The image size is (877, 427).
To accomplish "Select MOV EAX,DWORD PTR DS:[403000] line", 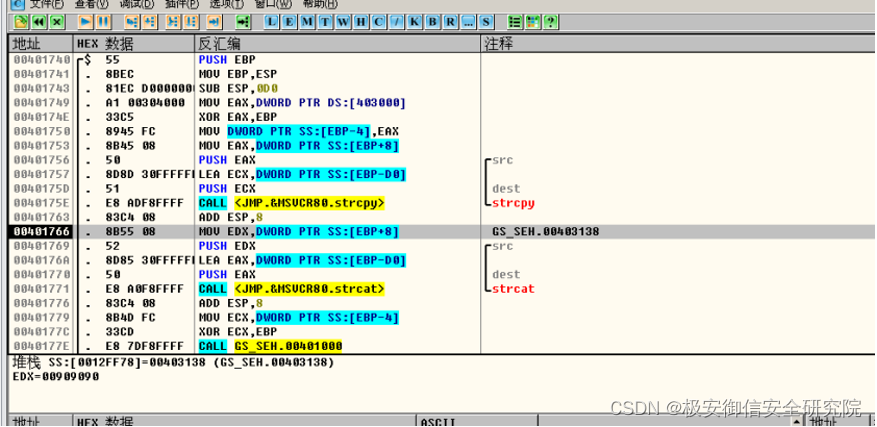I will pos(302,103).
